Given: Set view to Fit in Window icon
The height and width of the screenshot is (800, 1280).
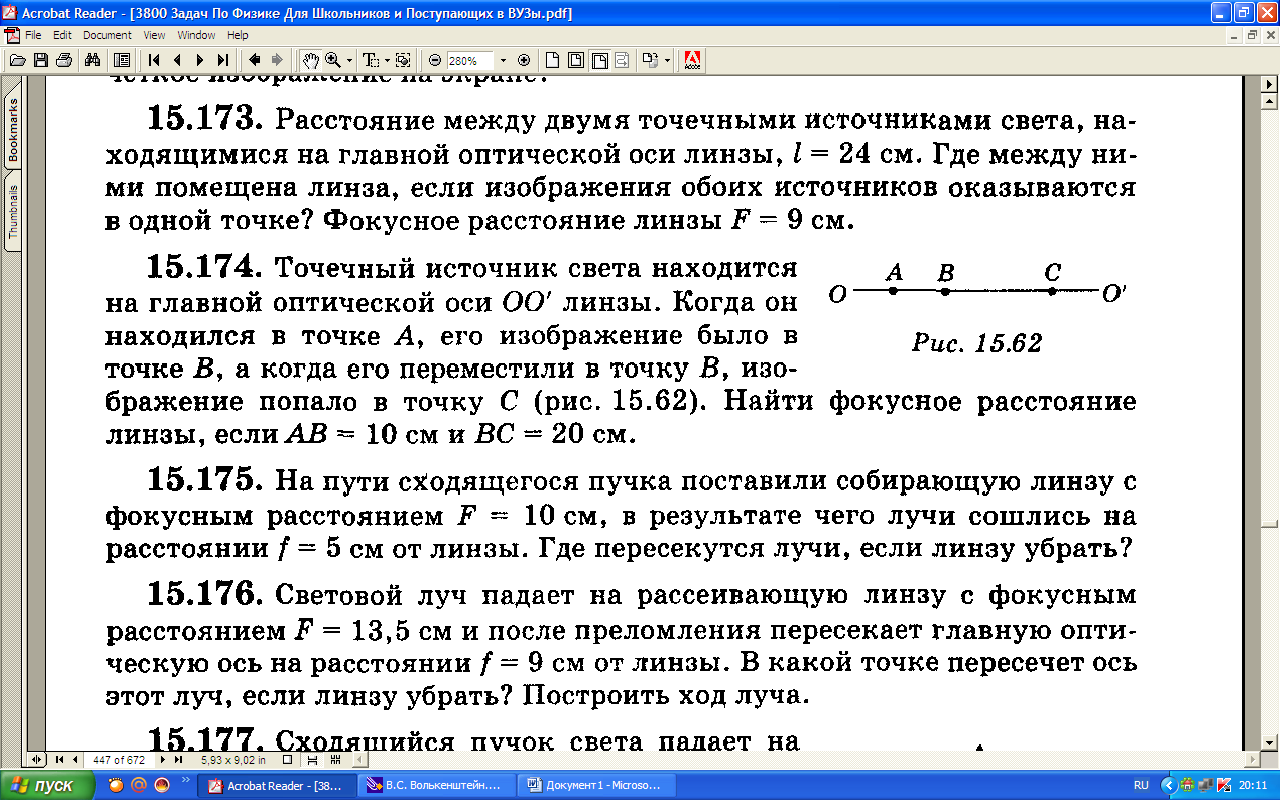Looking at the screenshot, I should click(x=576, y=60).
